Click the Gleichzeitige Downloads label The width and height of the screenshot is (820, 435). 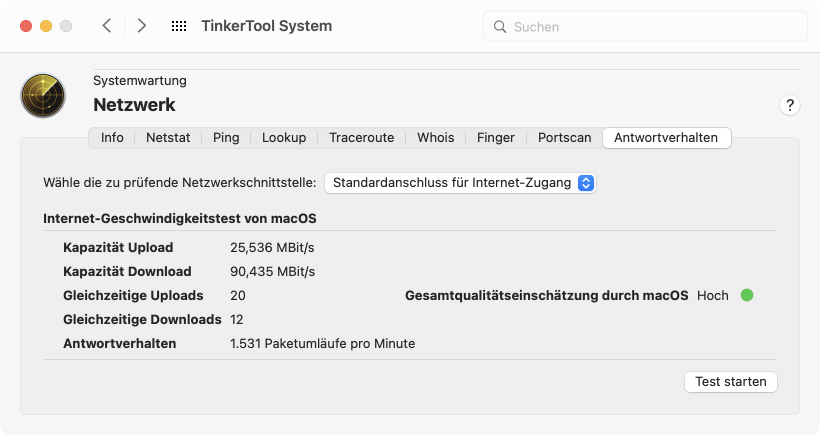(x=142, y=319)
